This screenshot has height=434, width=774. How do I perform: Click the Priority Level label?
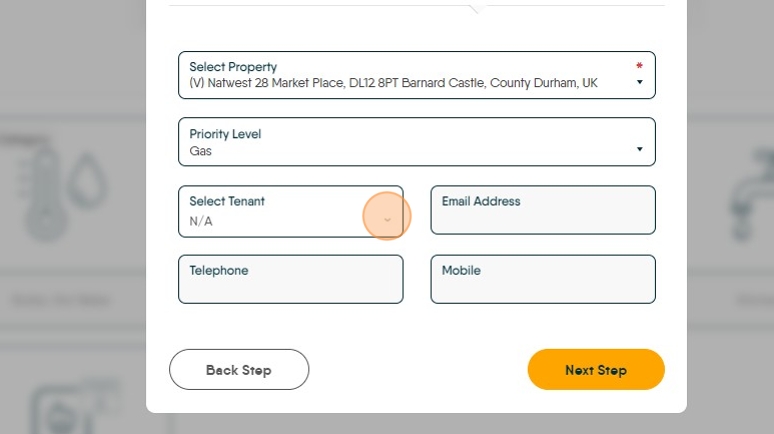225,134
